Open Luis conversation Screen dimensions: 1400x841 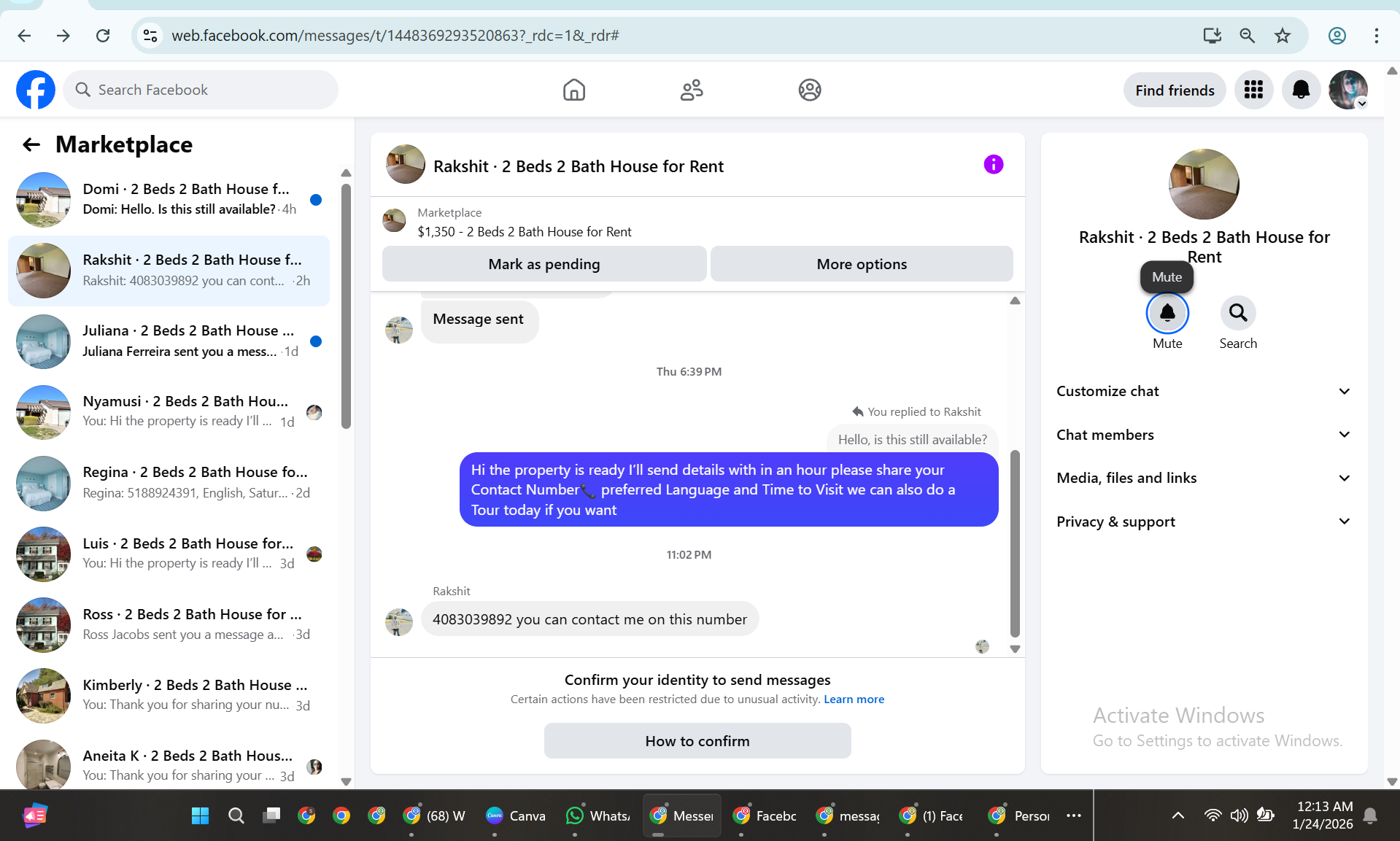169,554
